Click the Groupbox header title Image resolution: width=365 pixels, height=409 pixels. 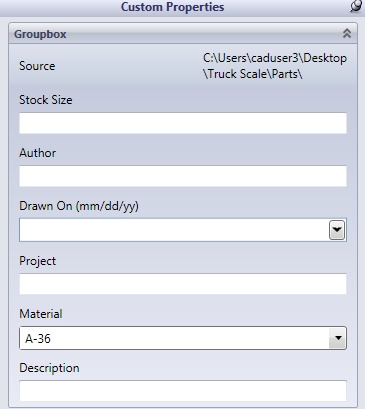(x=40, y=34)
